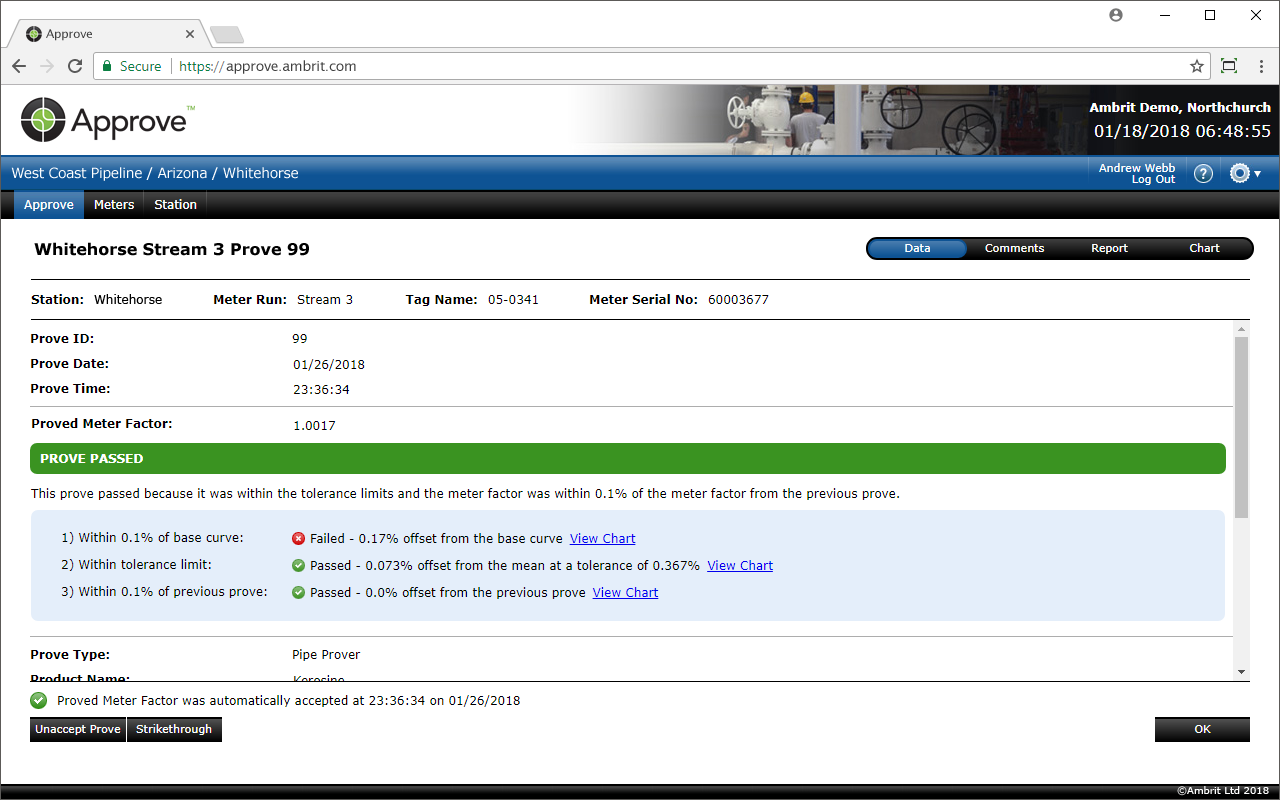The height and width of the screenshot is (800, 1280).
Task: Open the help question mark icon
Action: point(1204,173)
